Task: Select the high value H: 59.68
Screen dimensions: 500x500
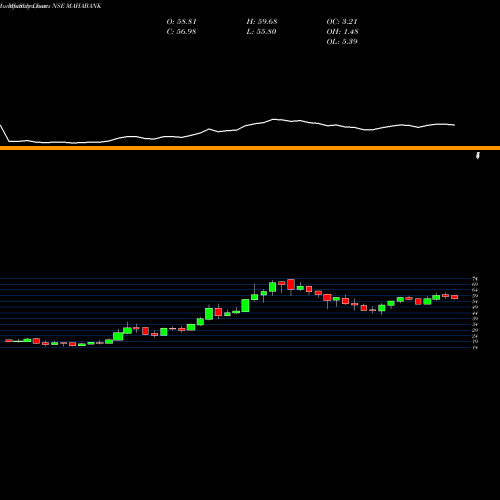Action: [x=262, y=22]
